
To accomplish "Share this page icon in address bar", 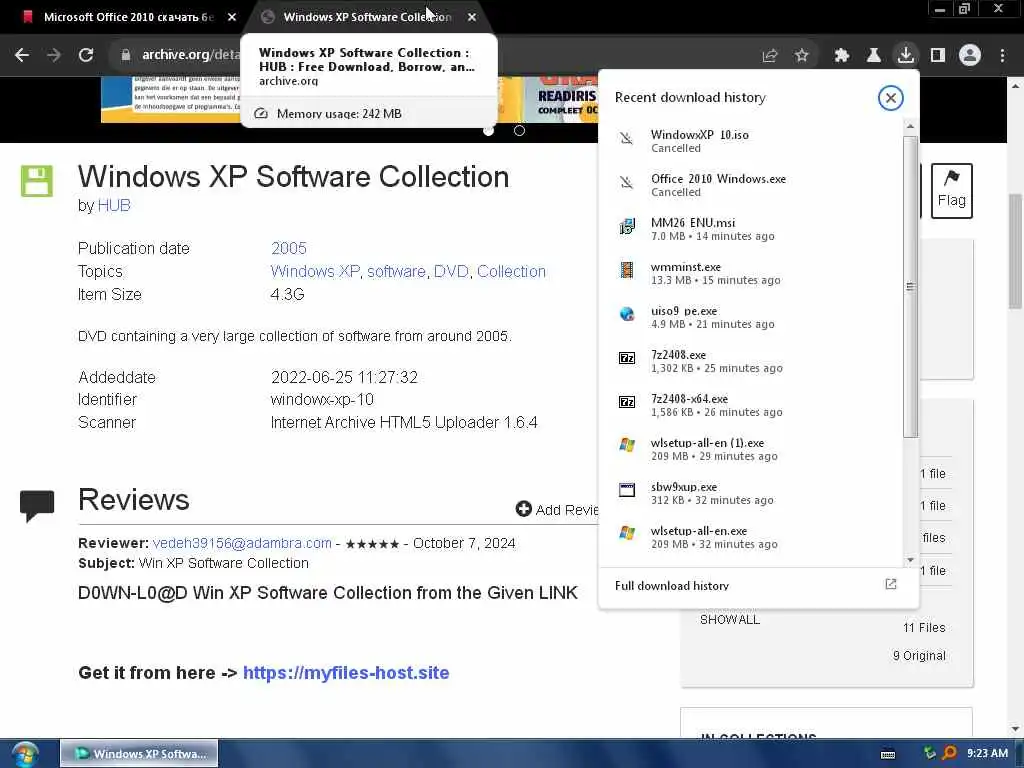I will click(770, 56).
